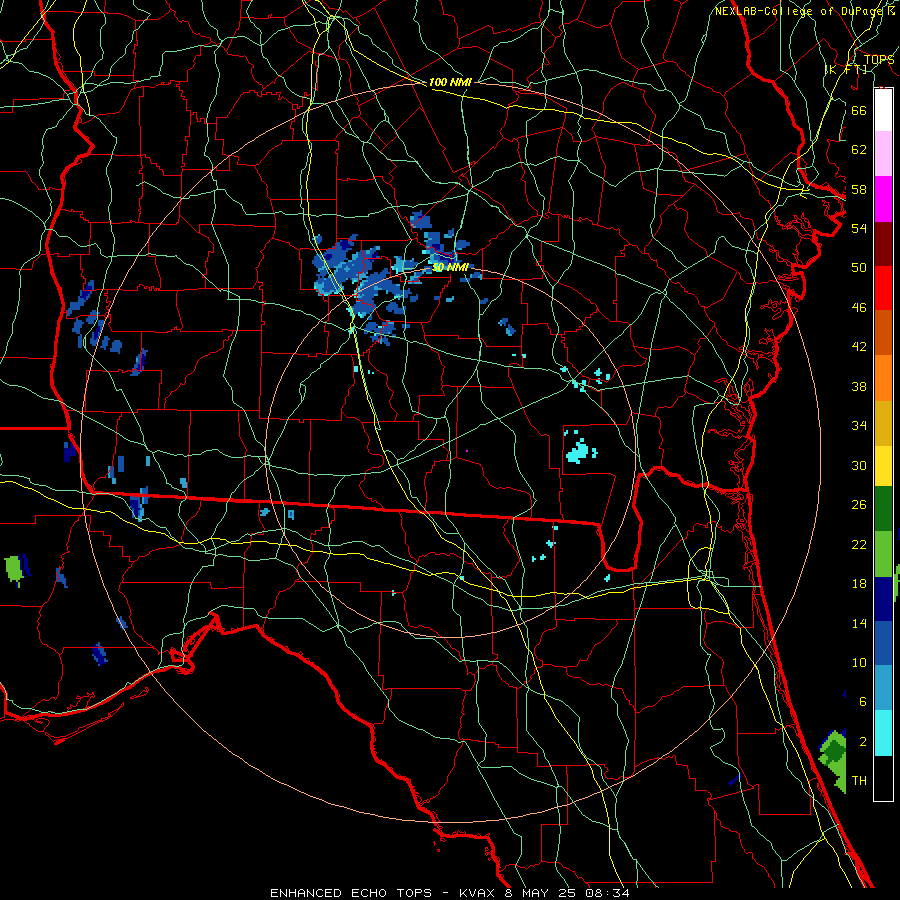Click the large cyan echo cluster east of center
Screen dimensions: 900x900
click(580, 451)
